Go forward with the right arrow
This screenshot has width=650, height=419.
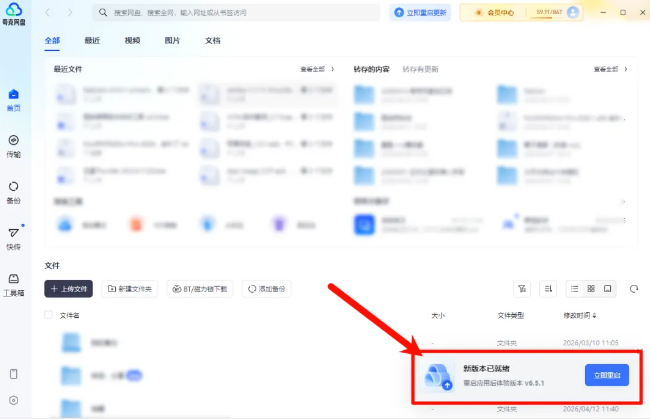(x=70, y=13)
